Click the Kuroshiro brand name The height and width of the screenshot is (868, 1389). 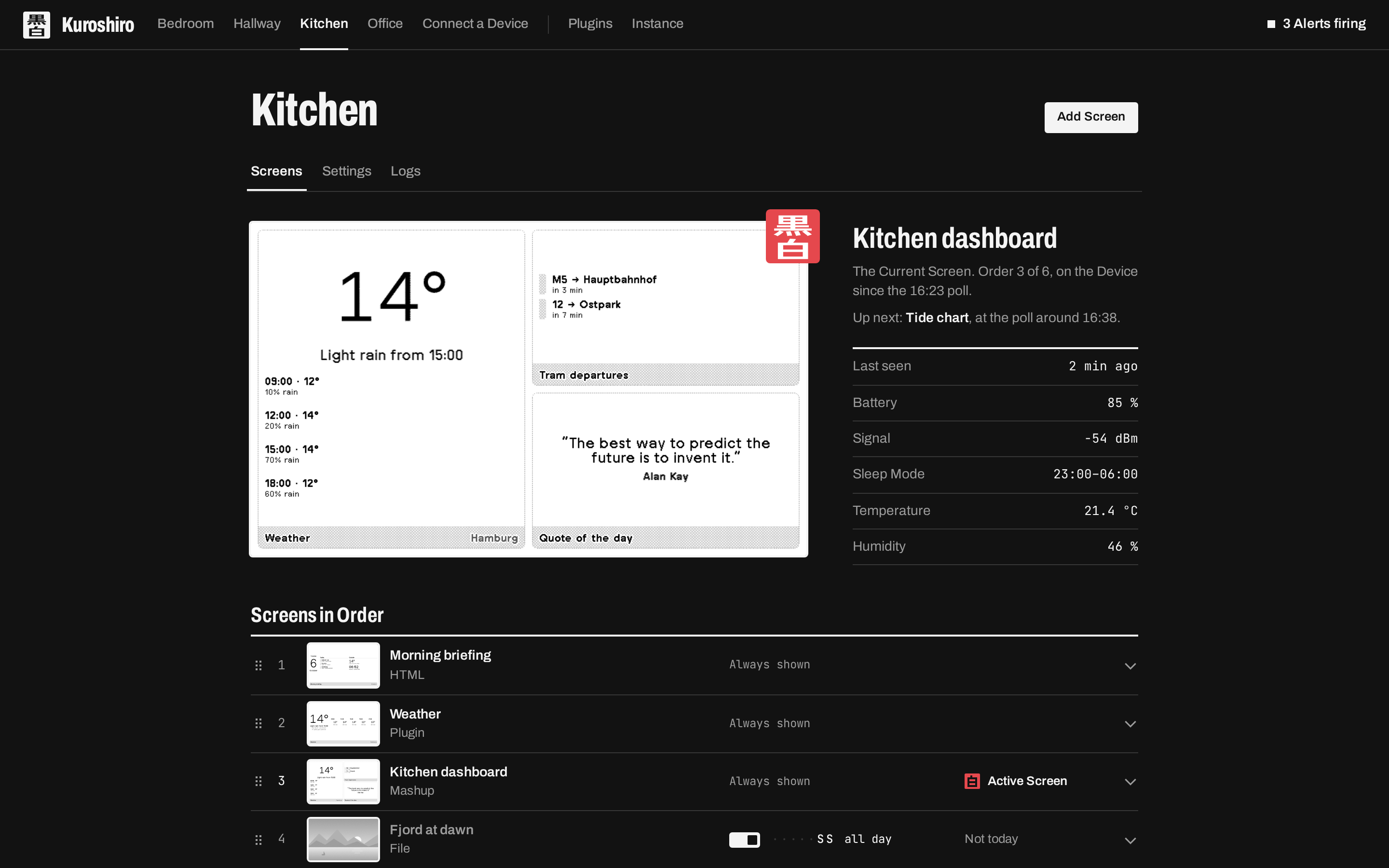tap(97, 25)
